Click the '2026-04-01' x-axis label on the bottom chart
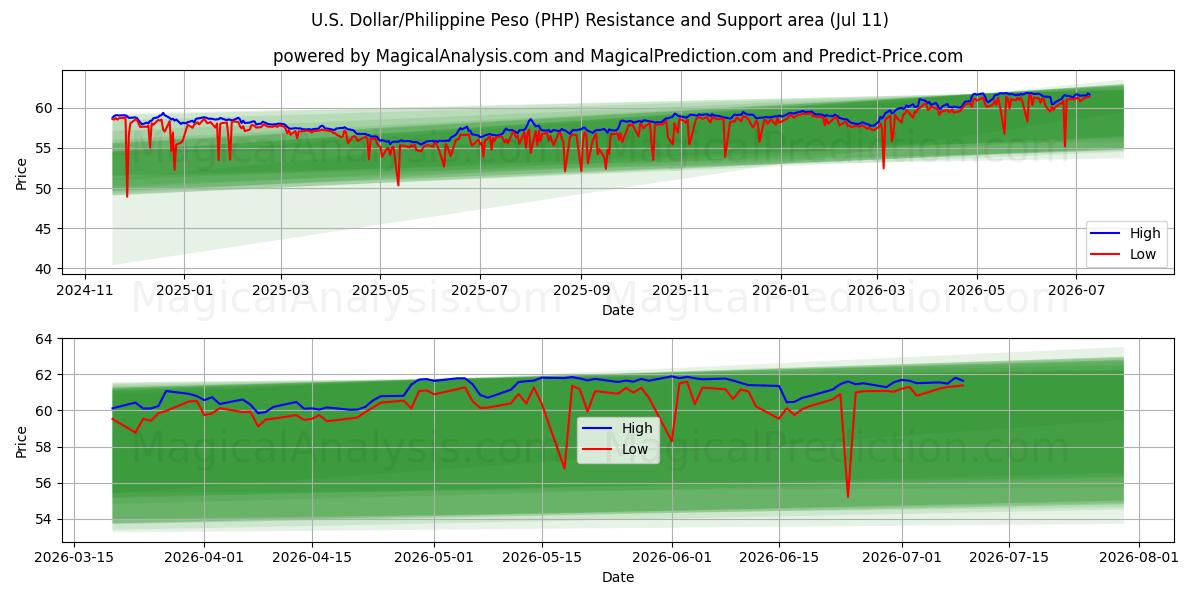 (204, 560)
